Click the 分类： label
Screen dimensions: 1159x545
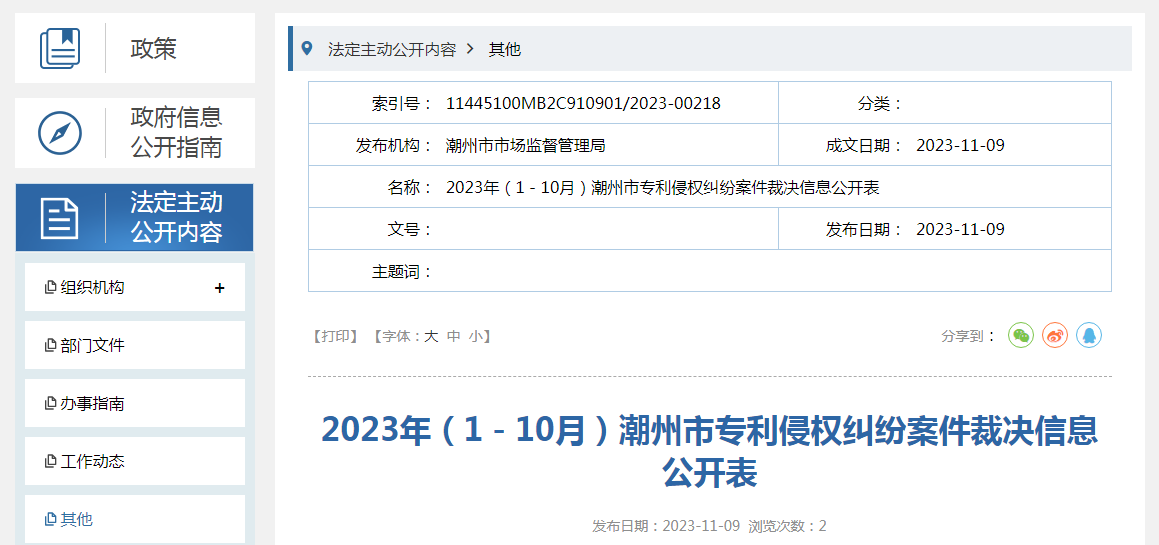pos(880,104)
